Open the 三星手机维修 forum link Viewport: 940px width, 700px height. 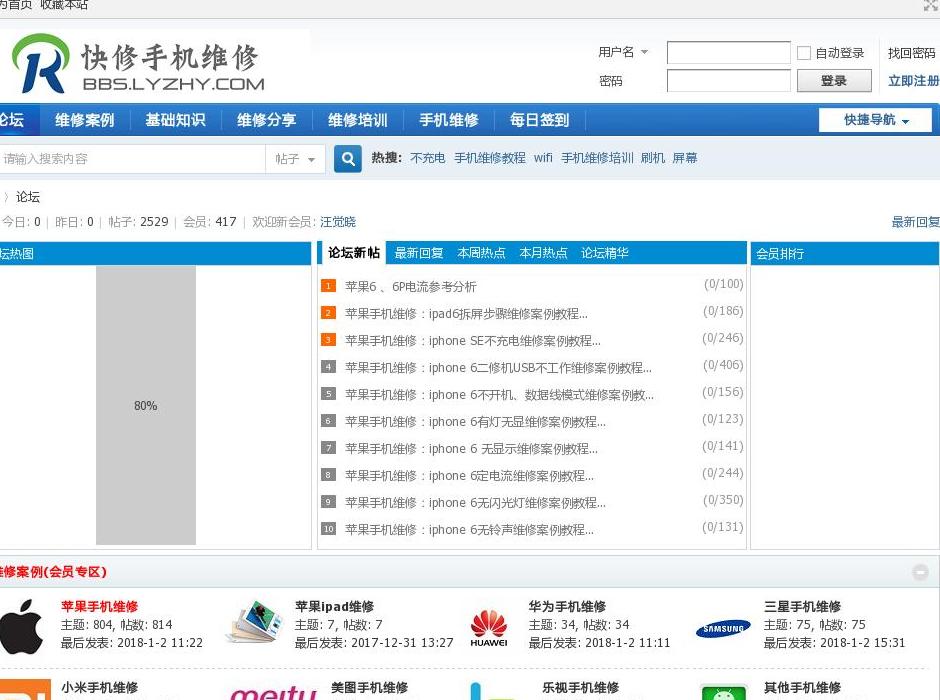(802, 607)
